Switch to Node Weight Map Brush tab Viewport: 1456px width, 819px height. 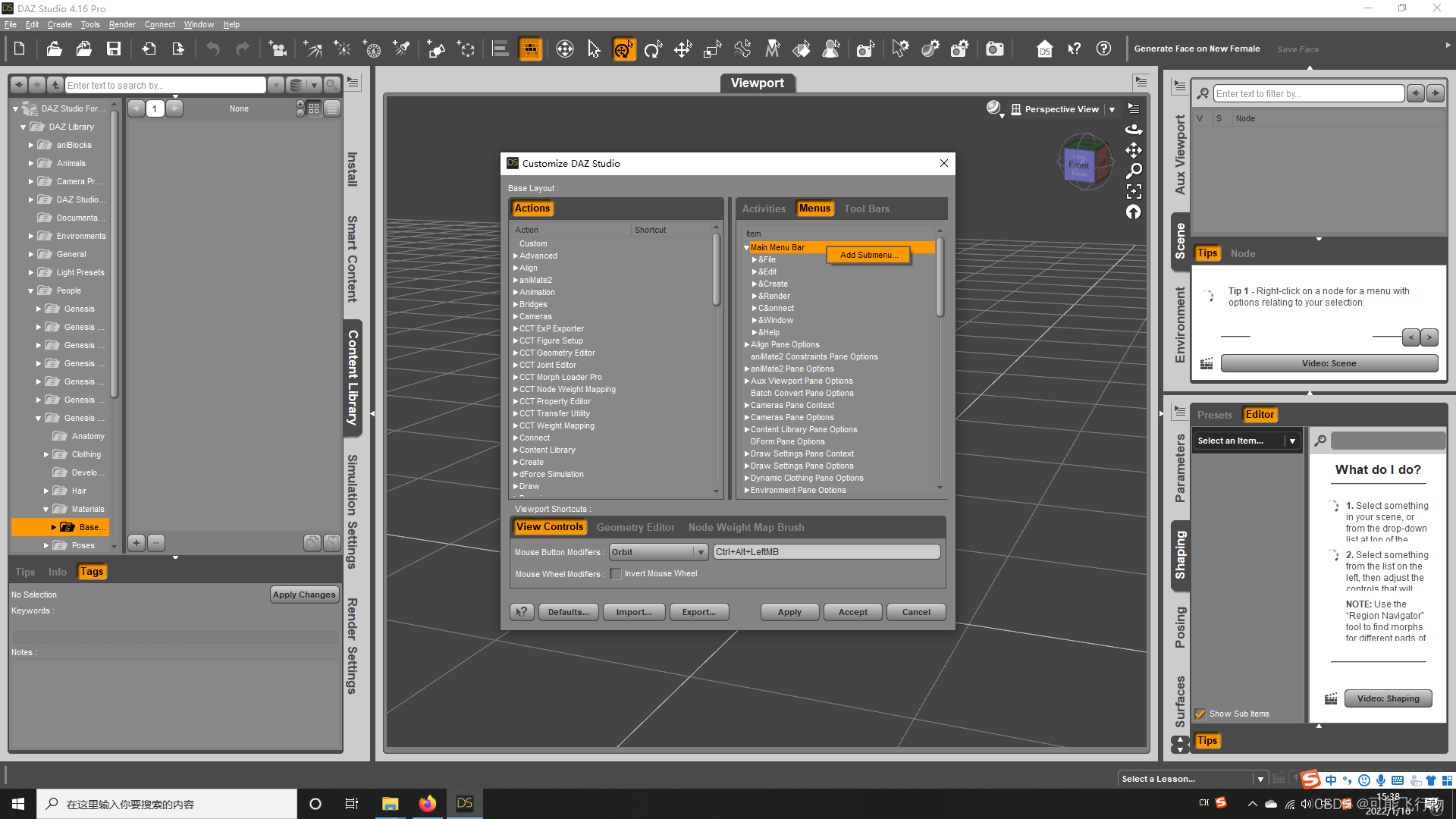746,527
